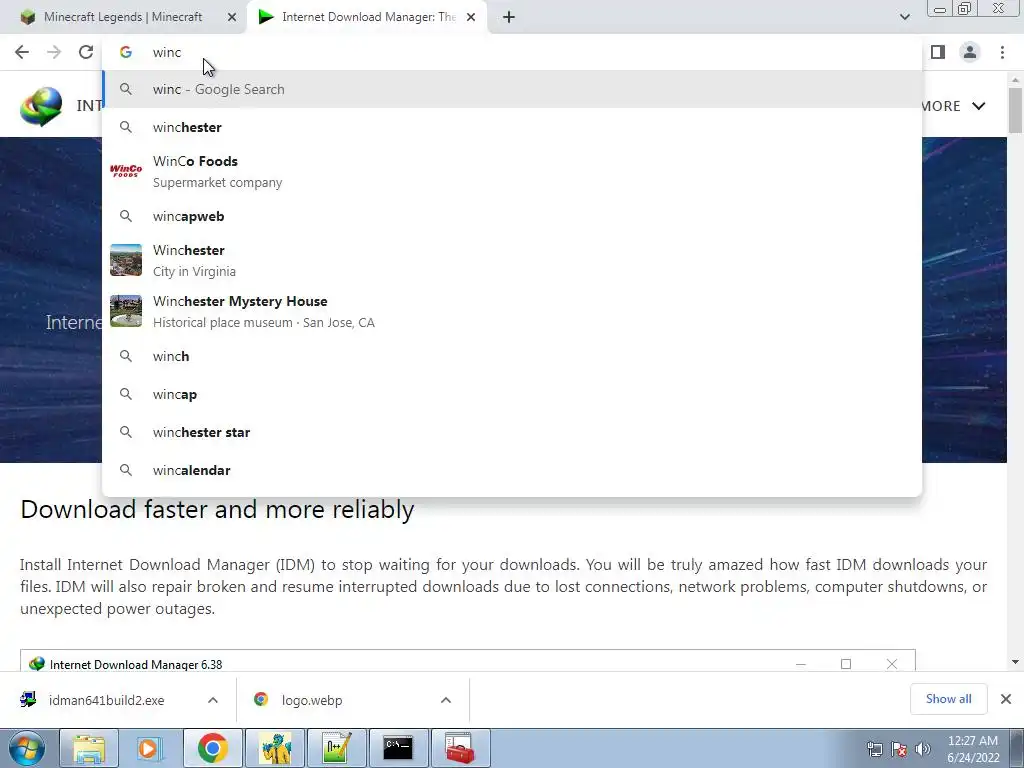This screenshot has width=1024, height=768.
Task: Select the first 'winchester' suggestion
Action: [512, 127]
